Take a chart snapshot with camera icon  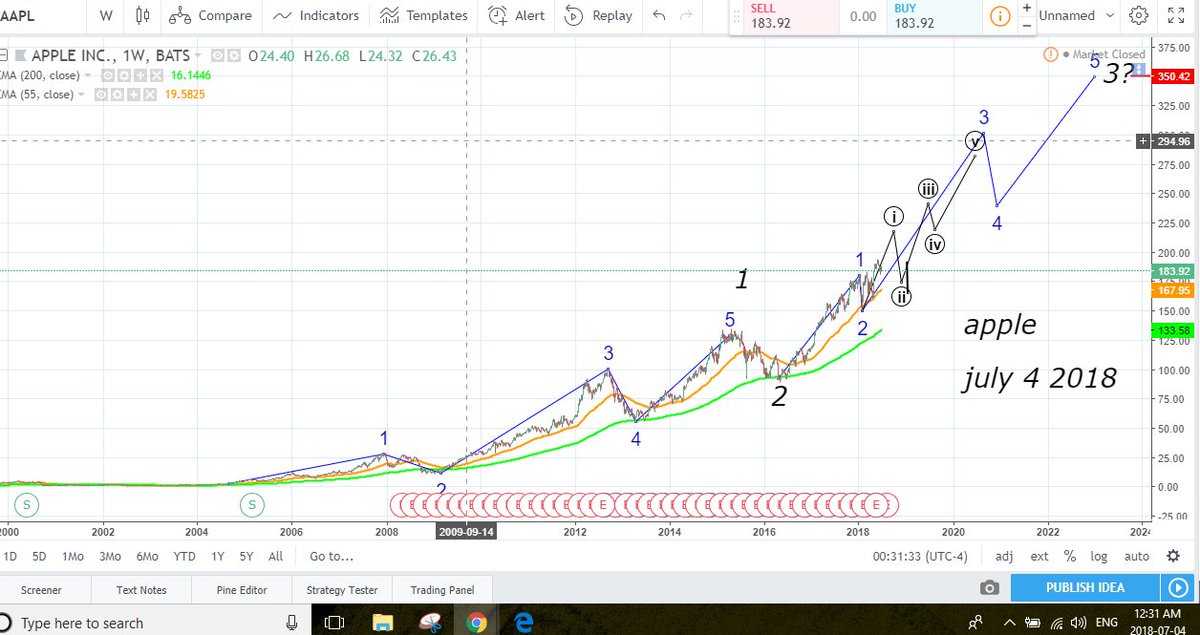989,587
